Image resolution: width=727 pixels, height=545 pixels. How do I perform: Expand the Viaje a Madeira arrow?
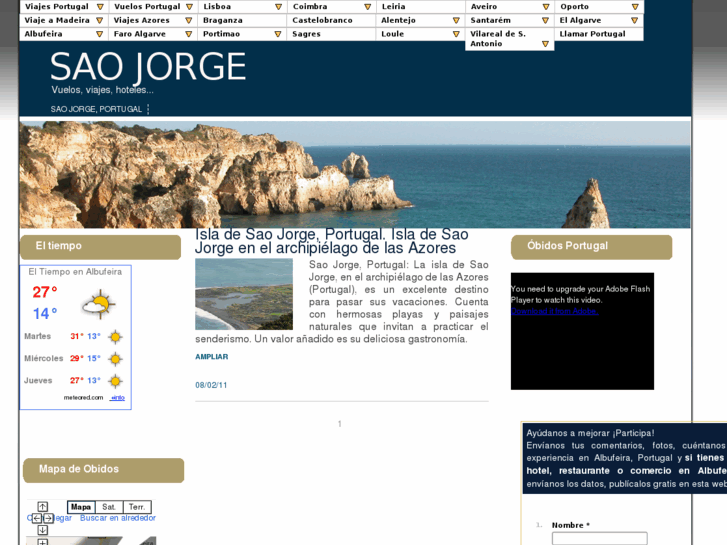pyautogui.click(x=99, y=20)
